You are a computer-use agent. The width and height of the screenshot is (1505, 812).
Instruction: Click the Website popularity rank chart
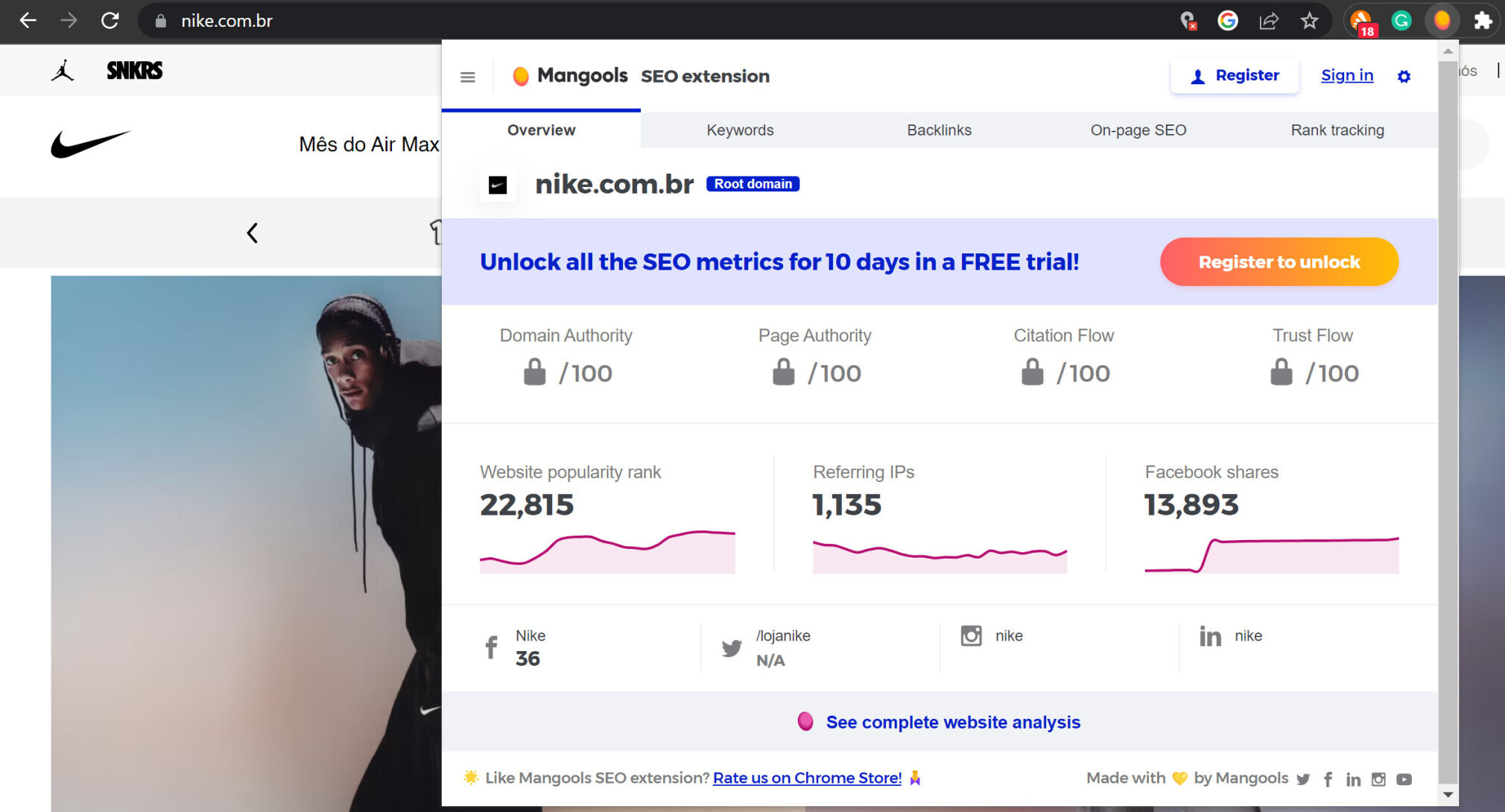pos(607,551)
